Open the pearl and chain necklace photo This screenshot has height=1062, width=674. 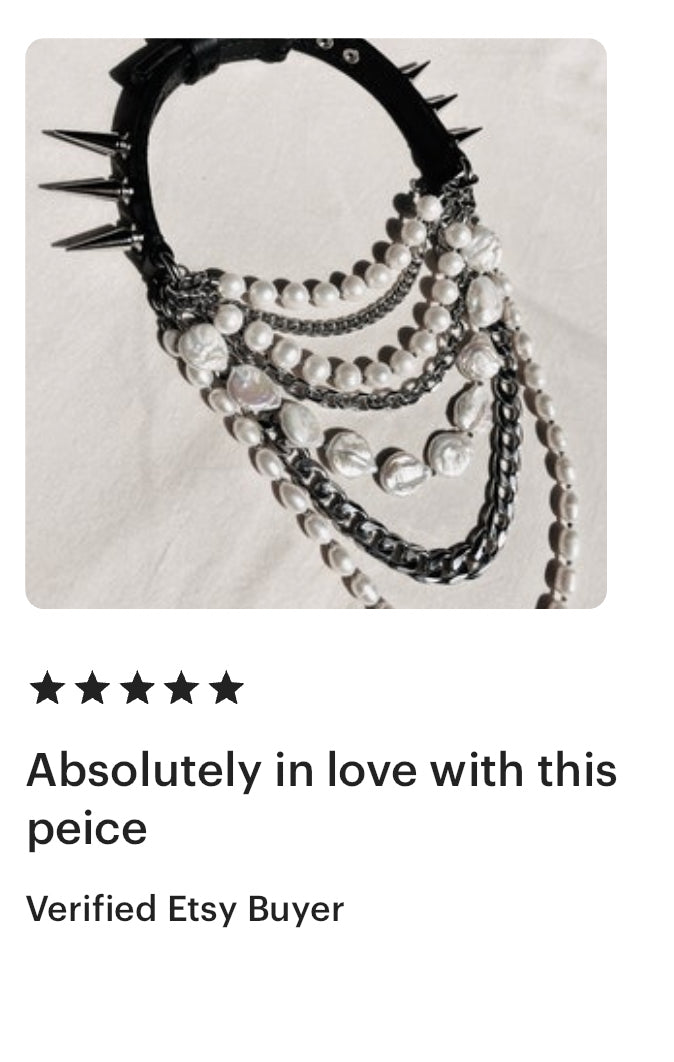tap(316, 323)
